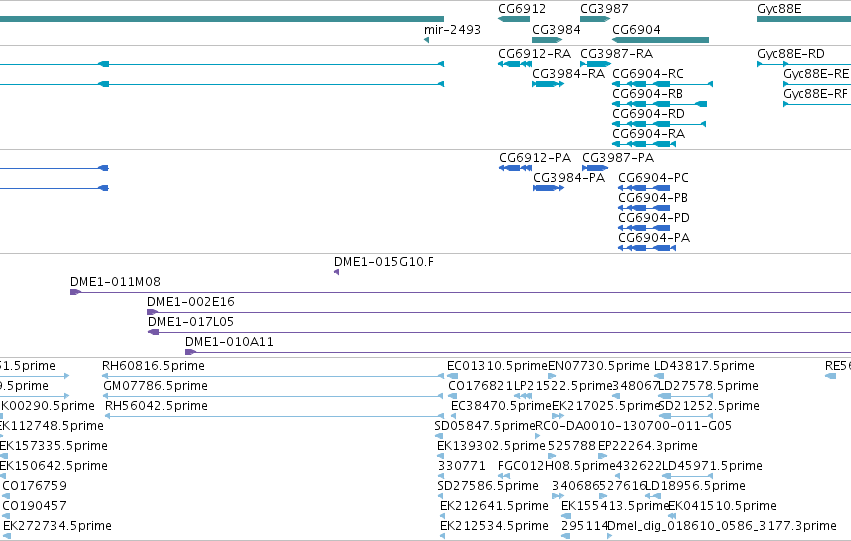
Task: Click feature CO176759
Action: pos(34,486)
